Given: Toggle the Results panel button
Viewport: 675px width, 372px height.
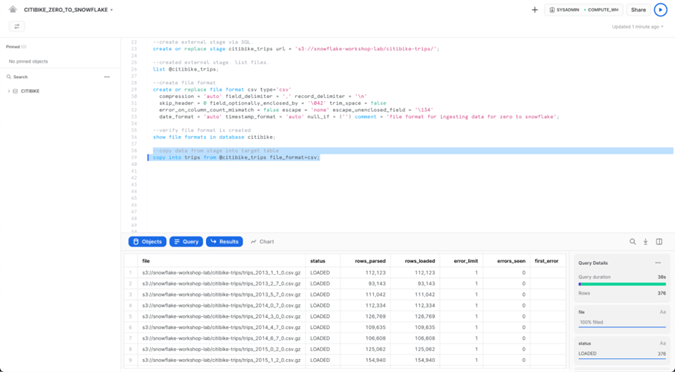Looking at the screenshot, I should [224, 242].
